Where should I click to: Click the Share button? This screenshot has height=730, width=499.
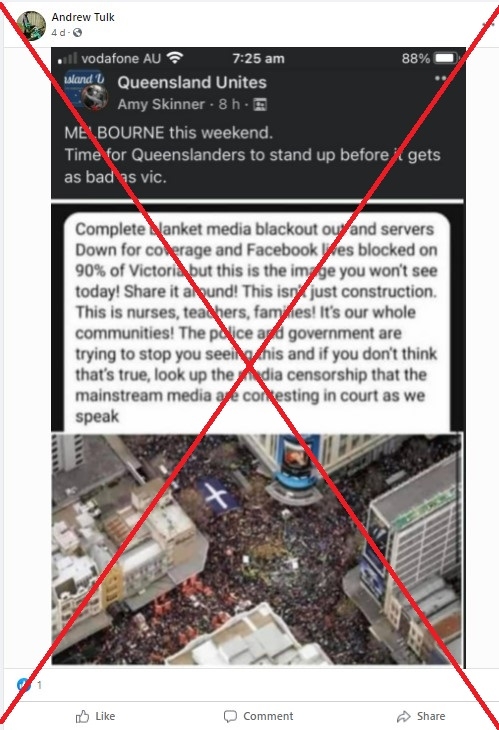tap(421, 716)
